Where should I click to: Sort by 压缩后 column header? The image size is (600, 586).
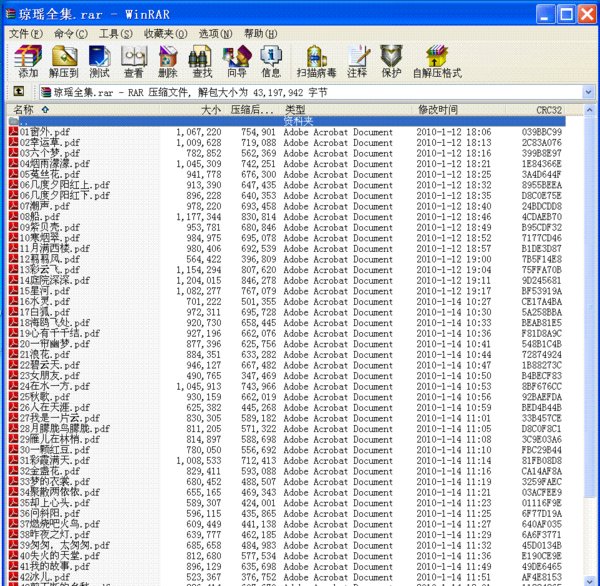(253, 110)
